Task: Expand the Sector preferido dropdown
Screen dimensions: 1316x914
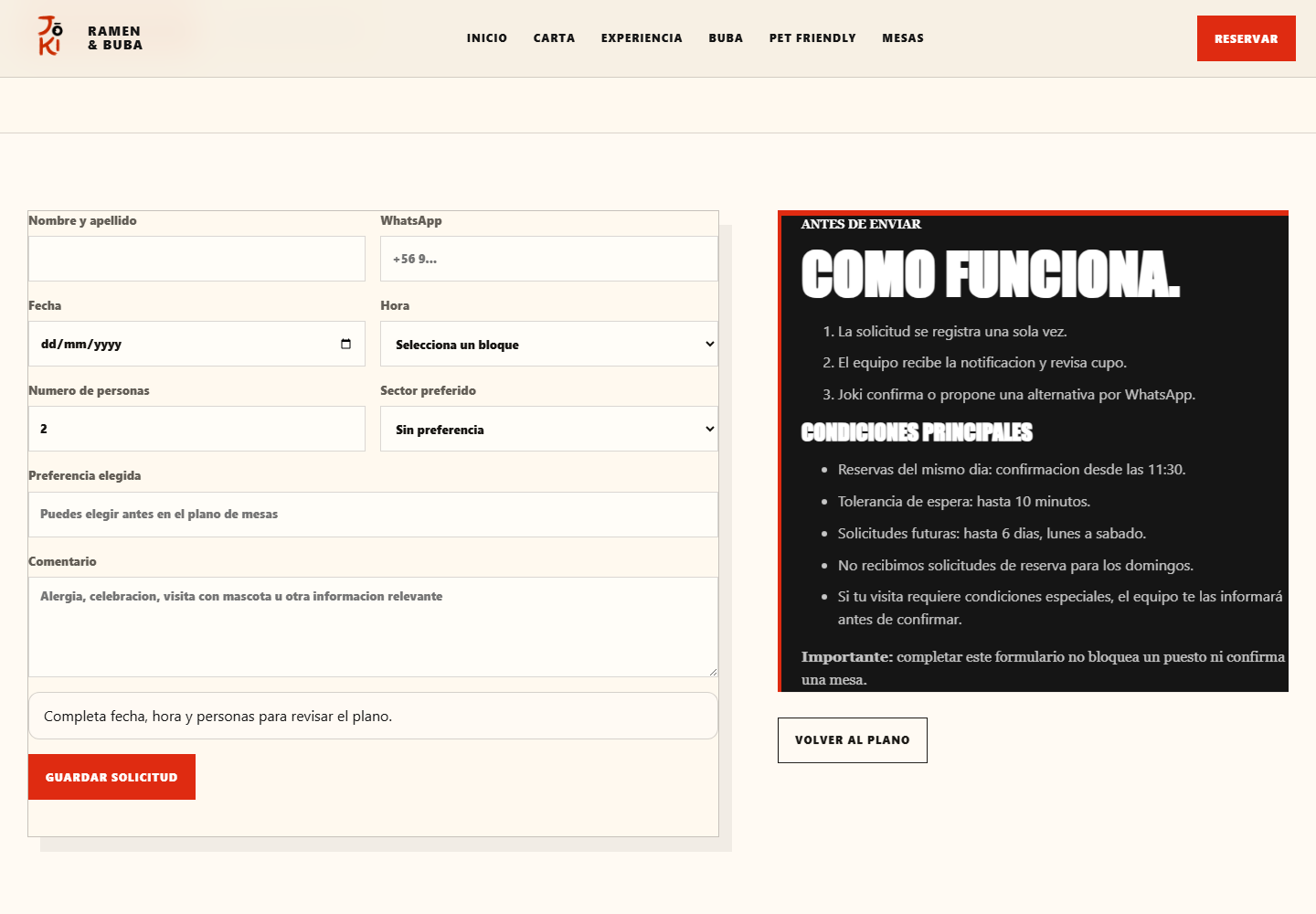Action: (549, 429)
